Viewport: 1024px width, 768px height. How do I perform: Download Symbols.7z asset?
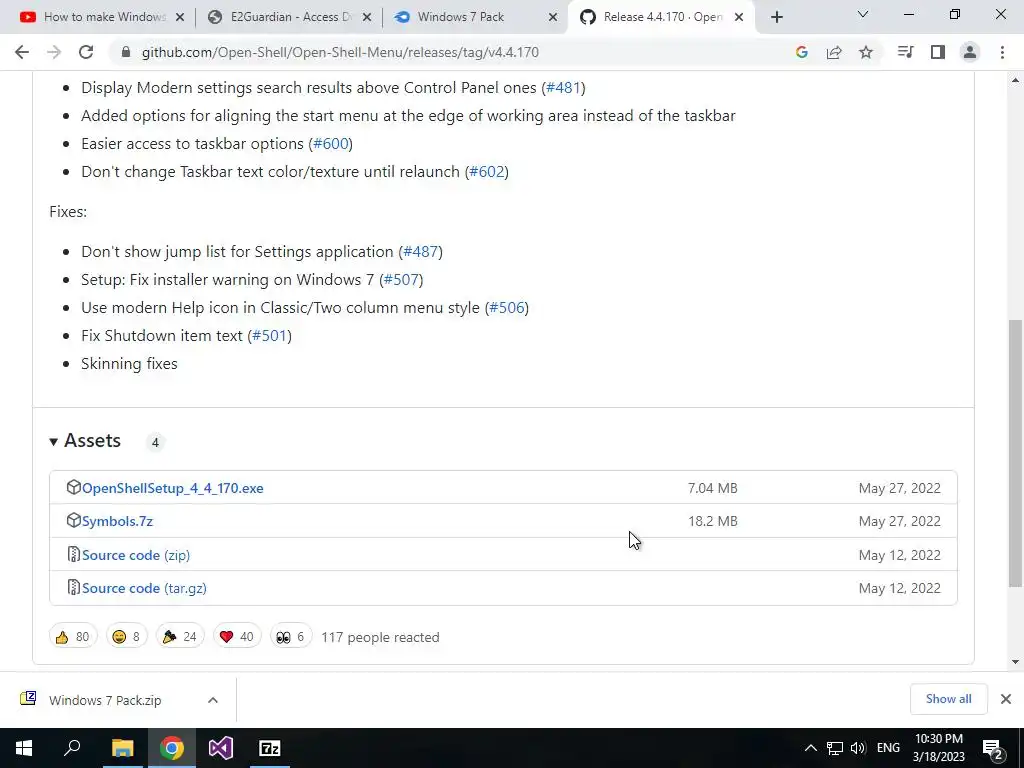[118, 521]
